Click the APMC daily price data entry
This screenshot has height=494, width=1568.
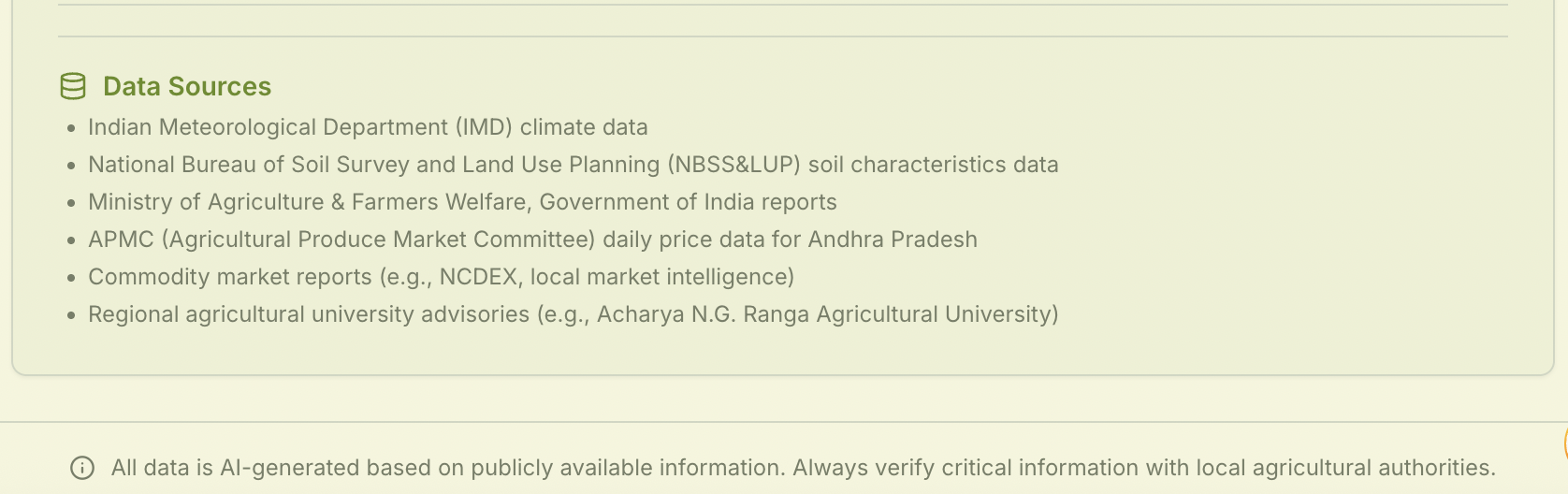(x=532, y=240)
